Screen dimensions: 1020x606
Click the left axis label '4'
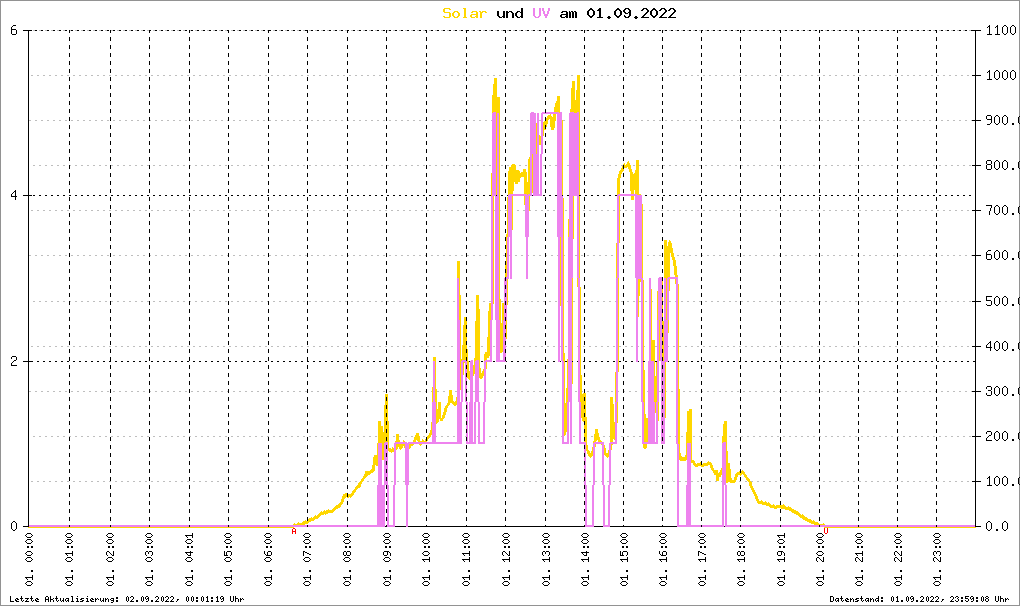pyautogui.click(x=14, y=196)
